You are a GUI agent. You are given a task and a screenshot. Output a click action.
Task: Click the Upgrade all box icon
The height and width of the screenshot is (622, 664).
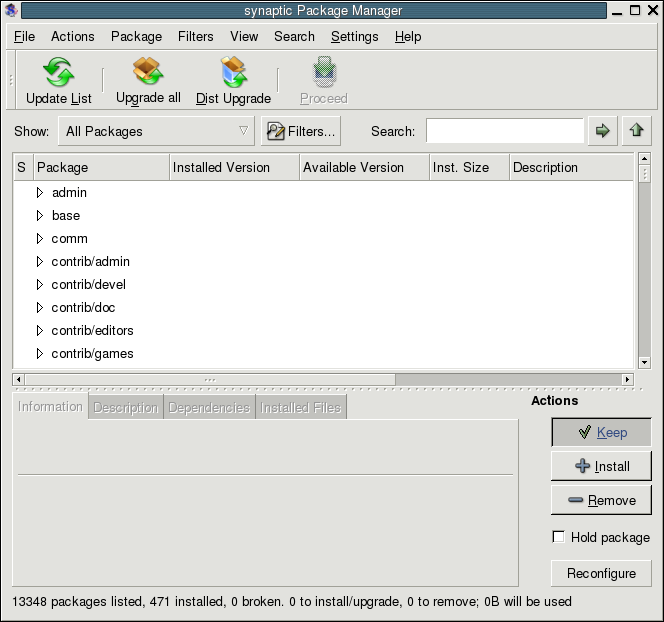(148, 71)
